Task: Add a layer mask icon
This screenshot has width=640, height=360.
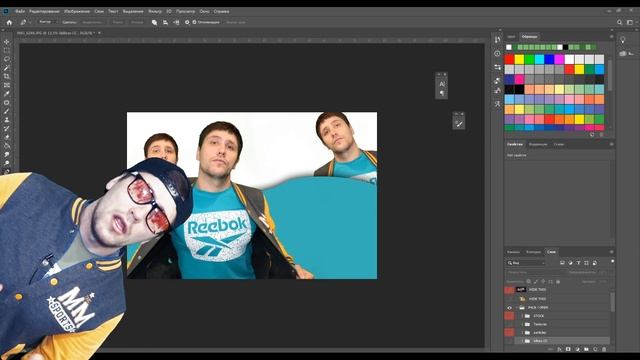Action: (568, 349)
